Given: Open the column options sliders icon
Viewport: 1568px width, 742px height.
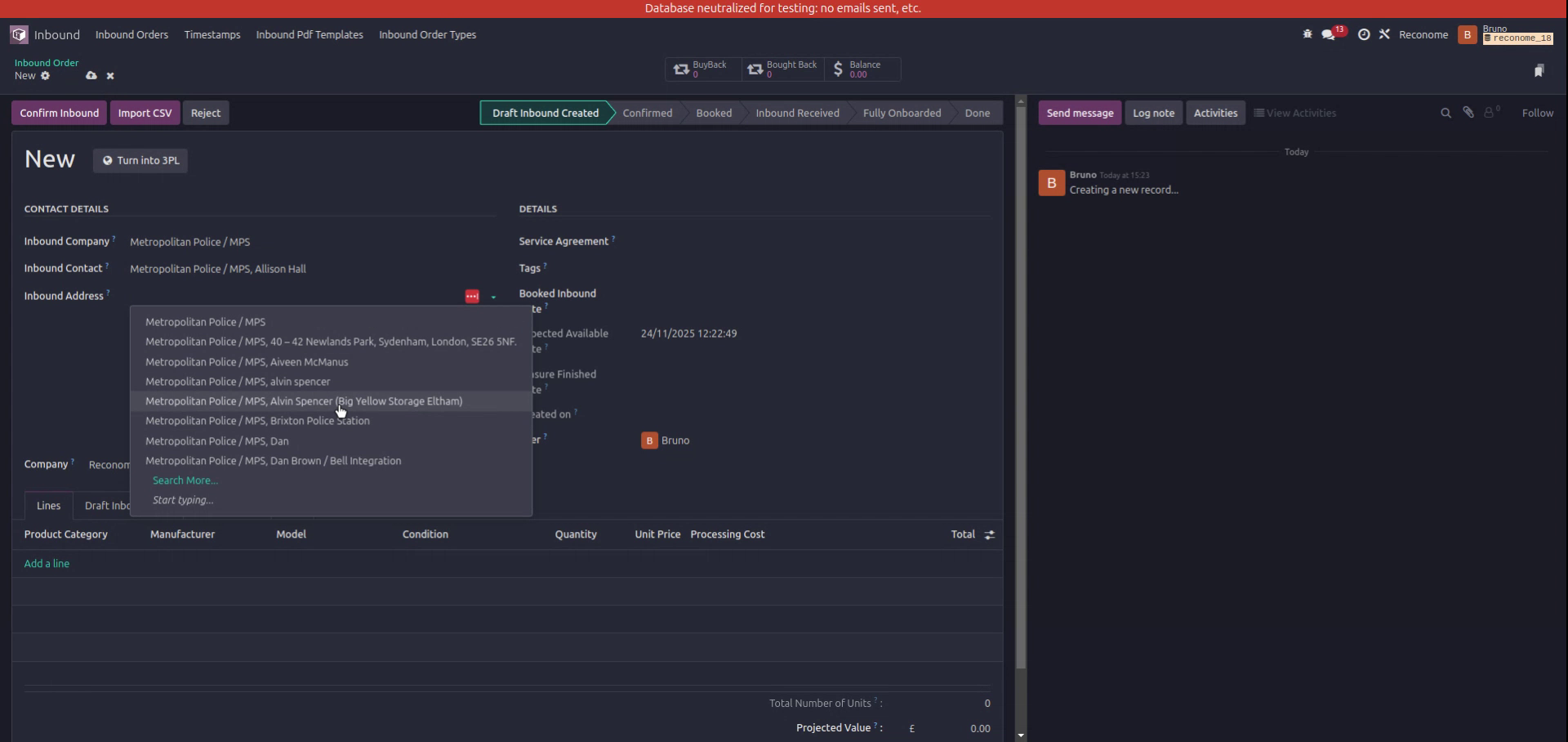Looking at the screenshot, I should [988, 534].
